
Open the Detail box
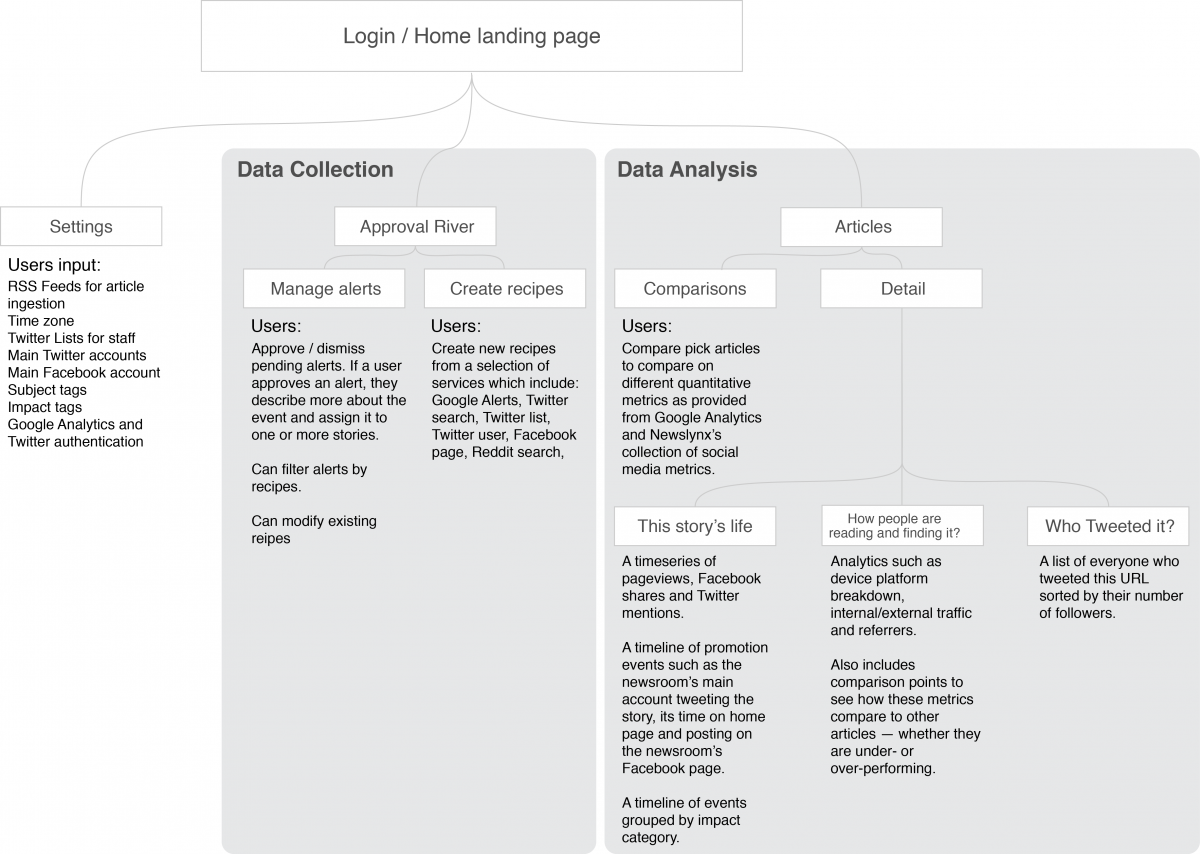pyautogui.click(x=902, y=289)
